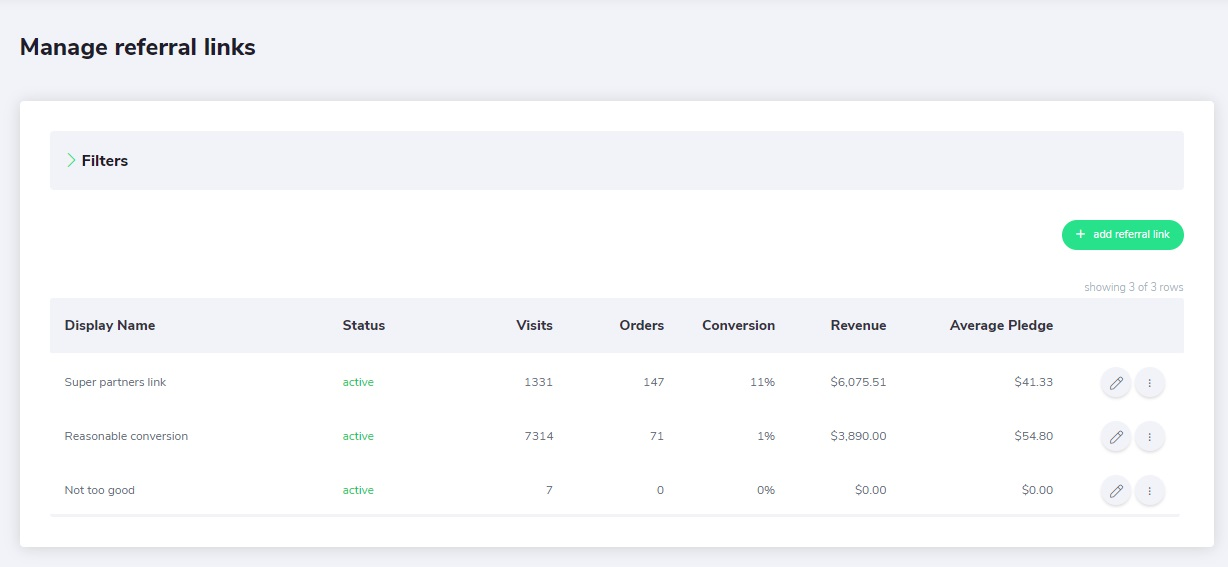Sort by Status column header
Viewport: 1228px width, 567px height.
364,325
